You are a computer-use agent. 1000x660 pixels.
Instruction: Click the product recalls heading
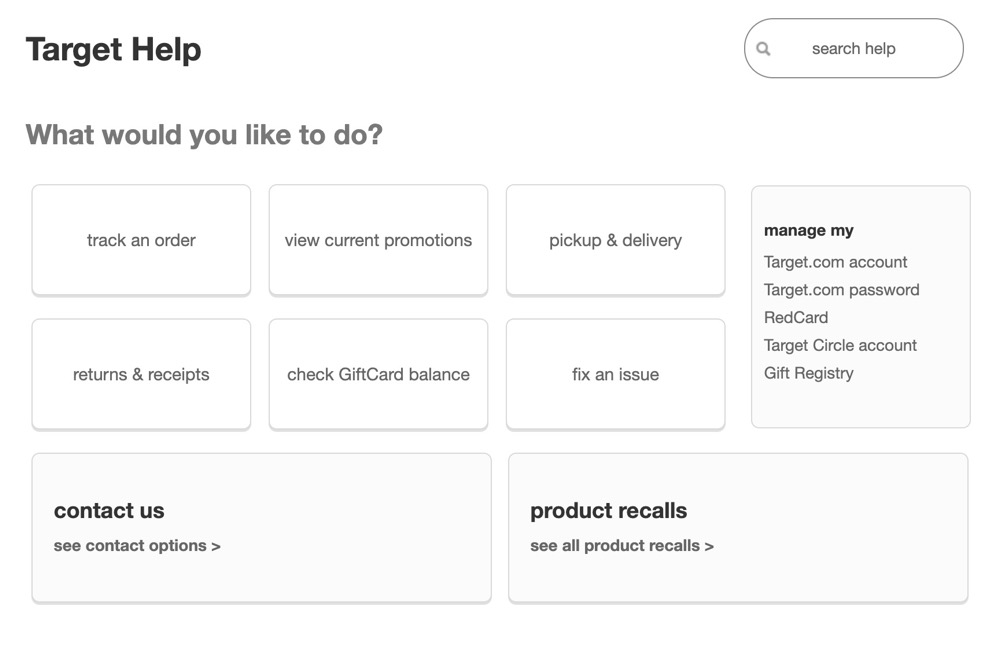[x=608, y=511]
